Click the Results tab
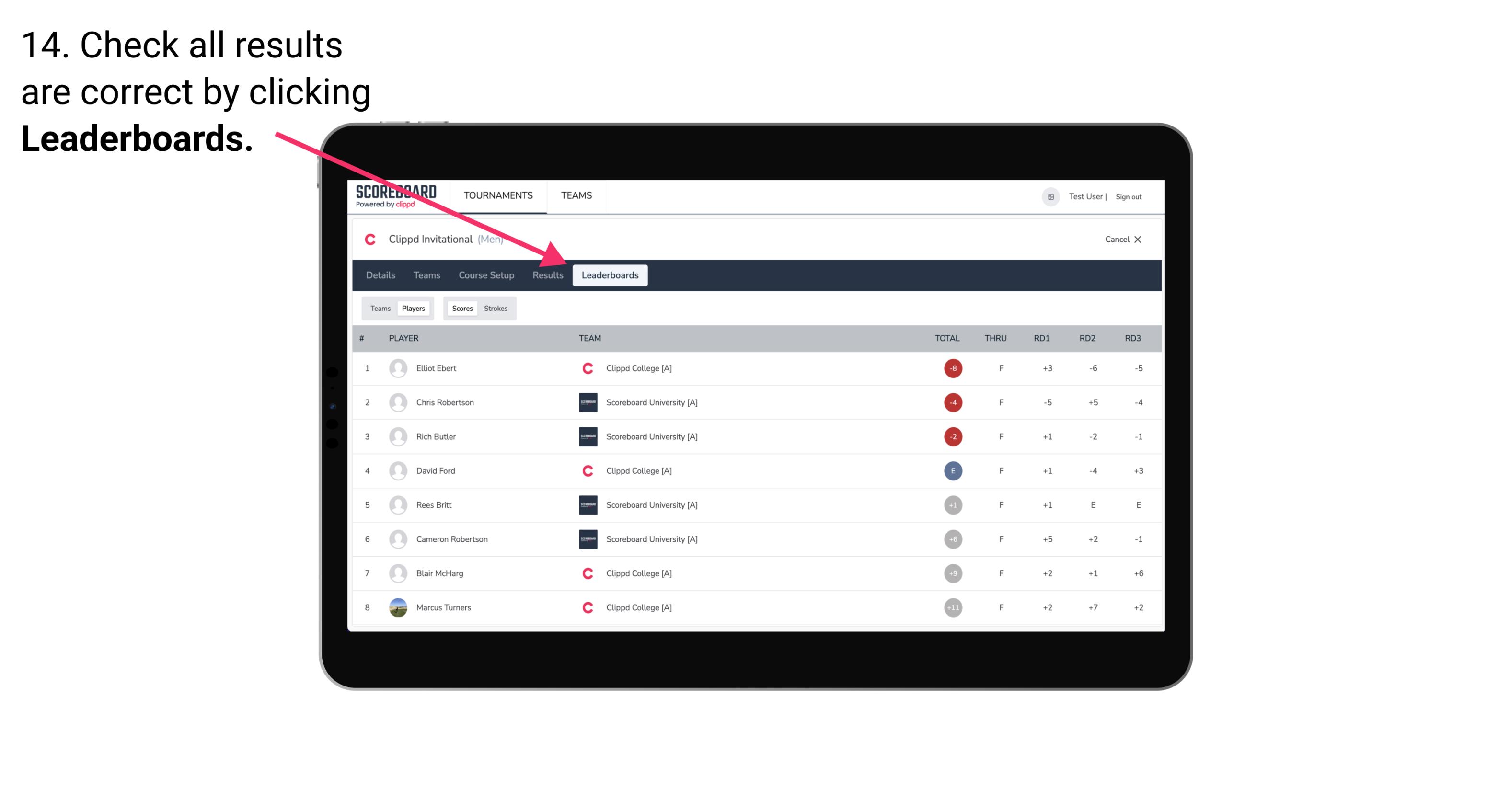 (x=547, y=275)
